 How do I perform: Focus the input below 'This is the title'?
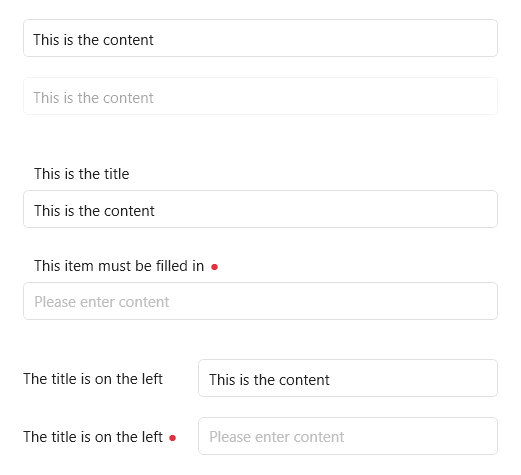[x=260, y=209]
